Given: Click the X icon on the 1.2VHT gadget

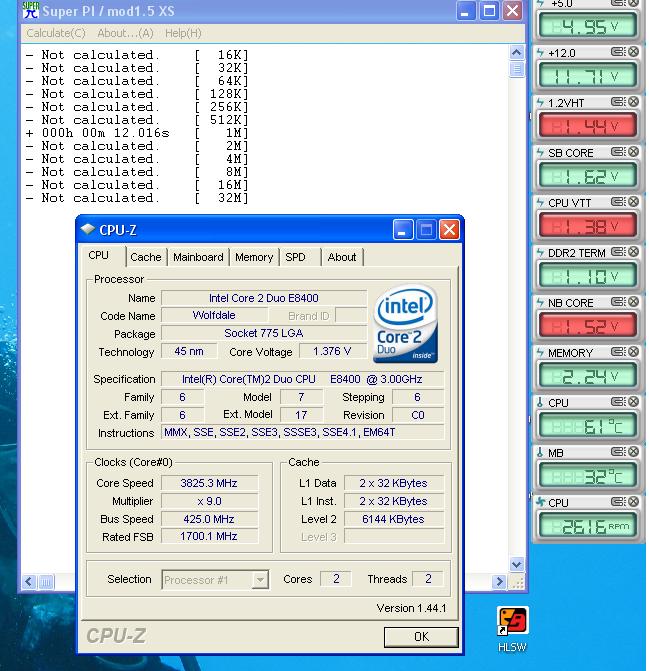Looking at the screenshot, I should pyautogui.click(x=634, y=102).
